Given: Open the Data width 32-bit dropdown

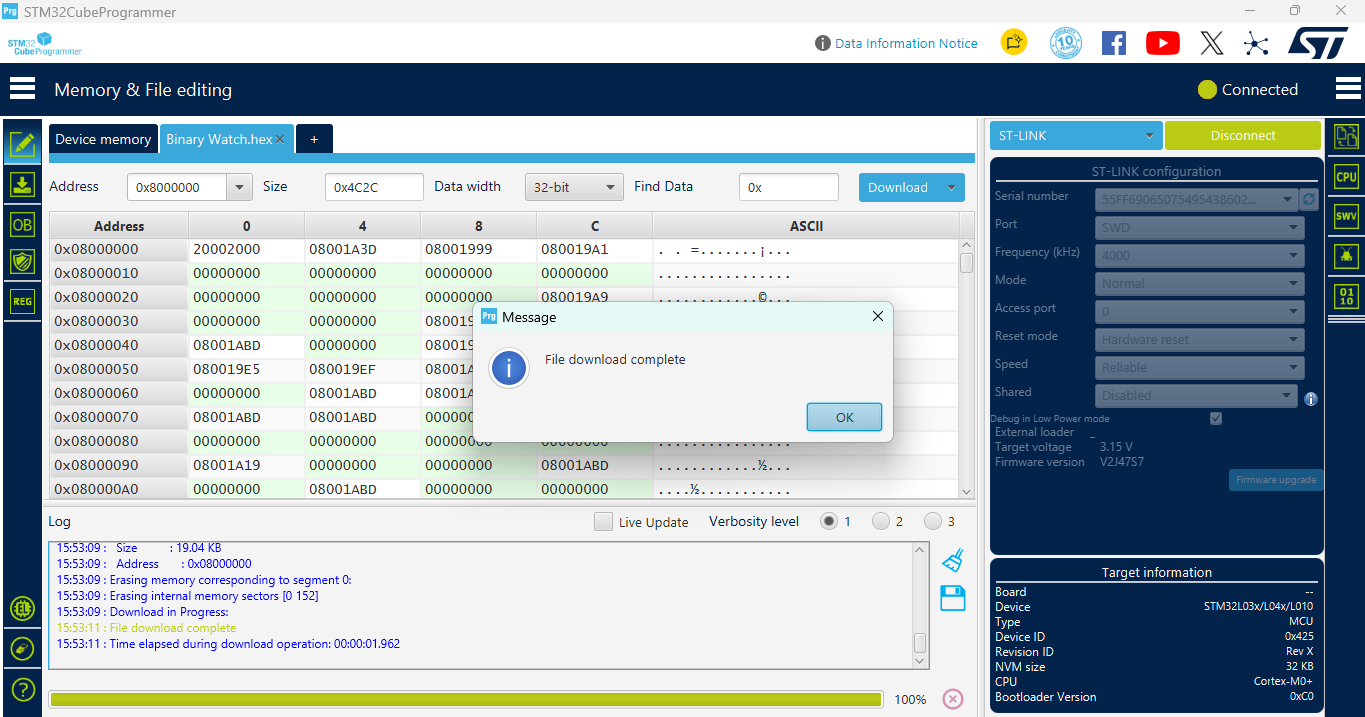Looking at the screenshot, I should pyautogui.click(x=574, y=187).
